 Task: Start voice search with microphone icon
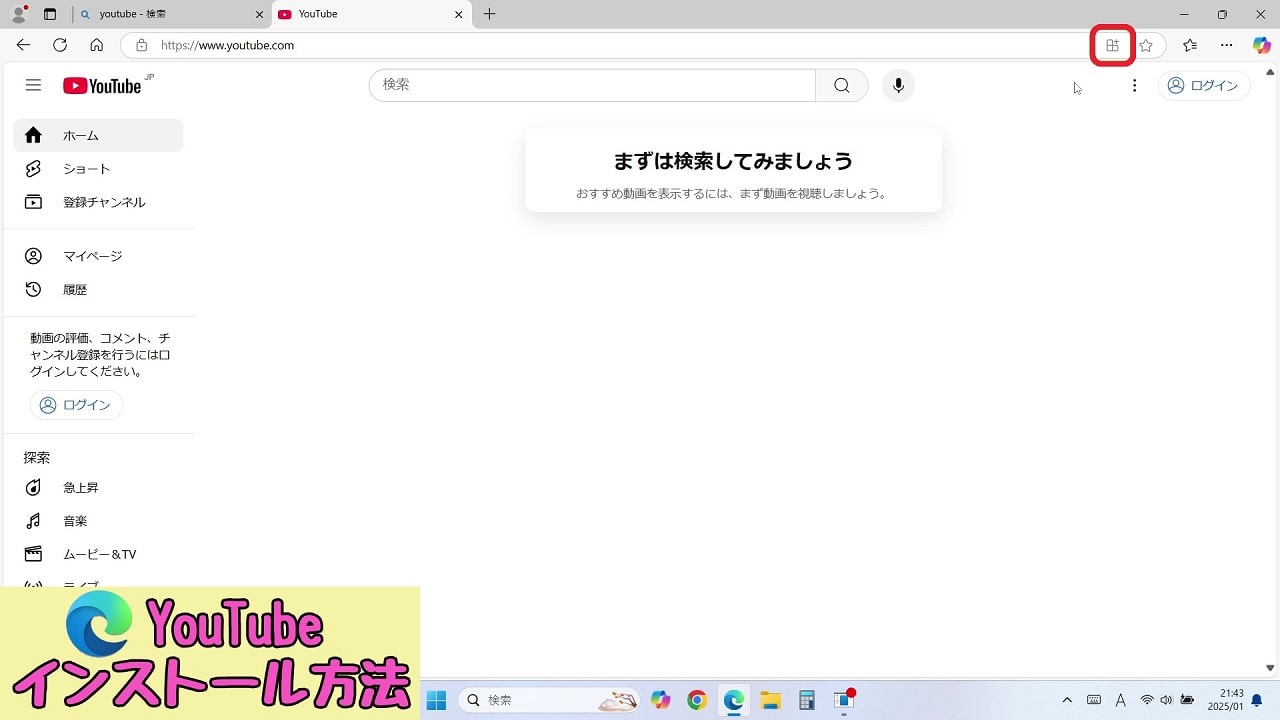(898, 85)
